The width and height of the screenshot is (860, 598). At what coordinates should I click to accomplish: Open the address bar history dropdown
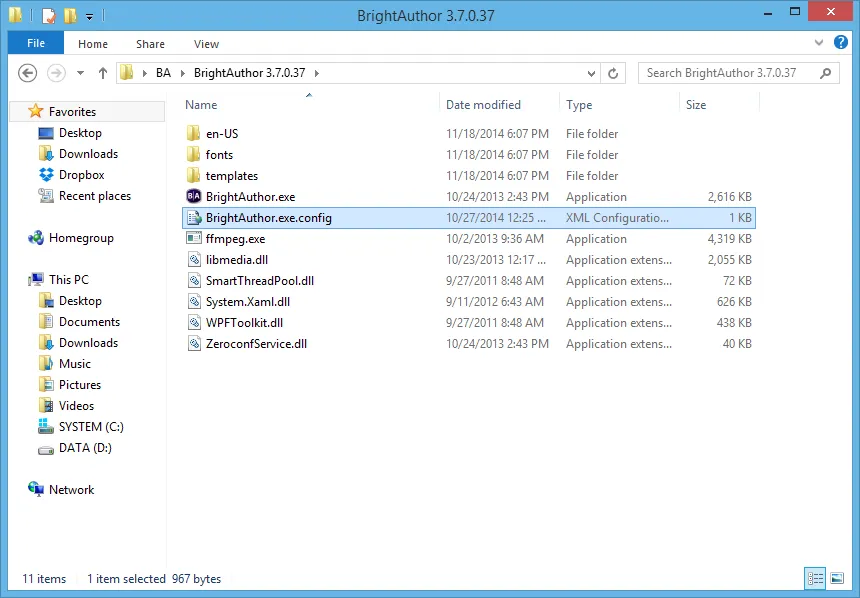click(x=591, y=73)
